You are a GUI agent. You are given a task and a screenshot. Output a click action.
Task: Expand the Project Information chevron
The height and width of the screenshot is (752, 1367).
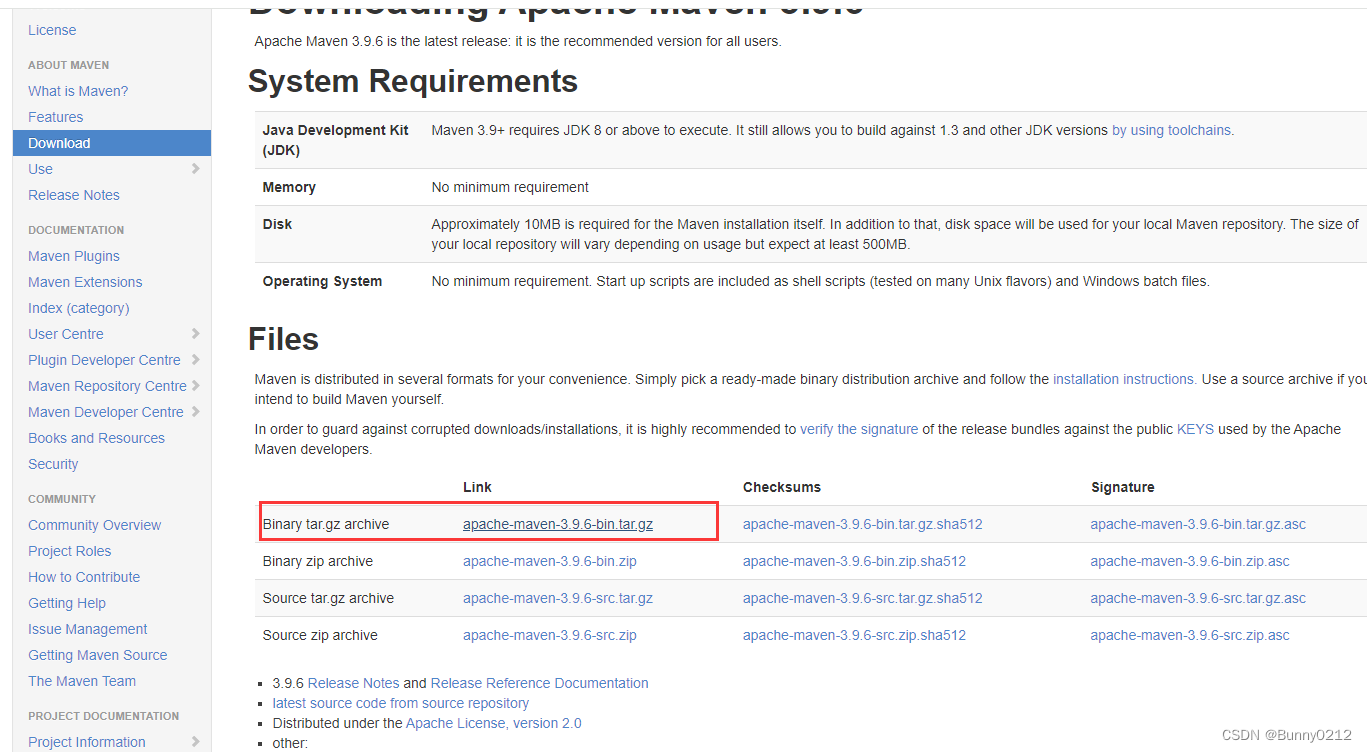point(196,742)
